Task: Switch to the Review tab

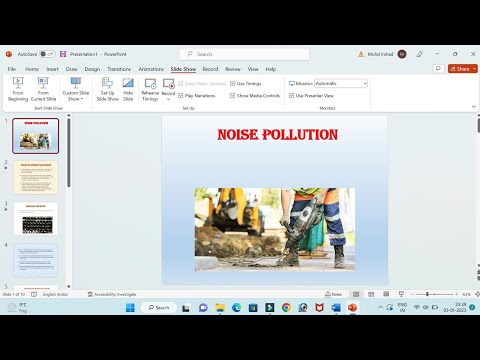Action: [233, 69]
